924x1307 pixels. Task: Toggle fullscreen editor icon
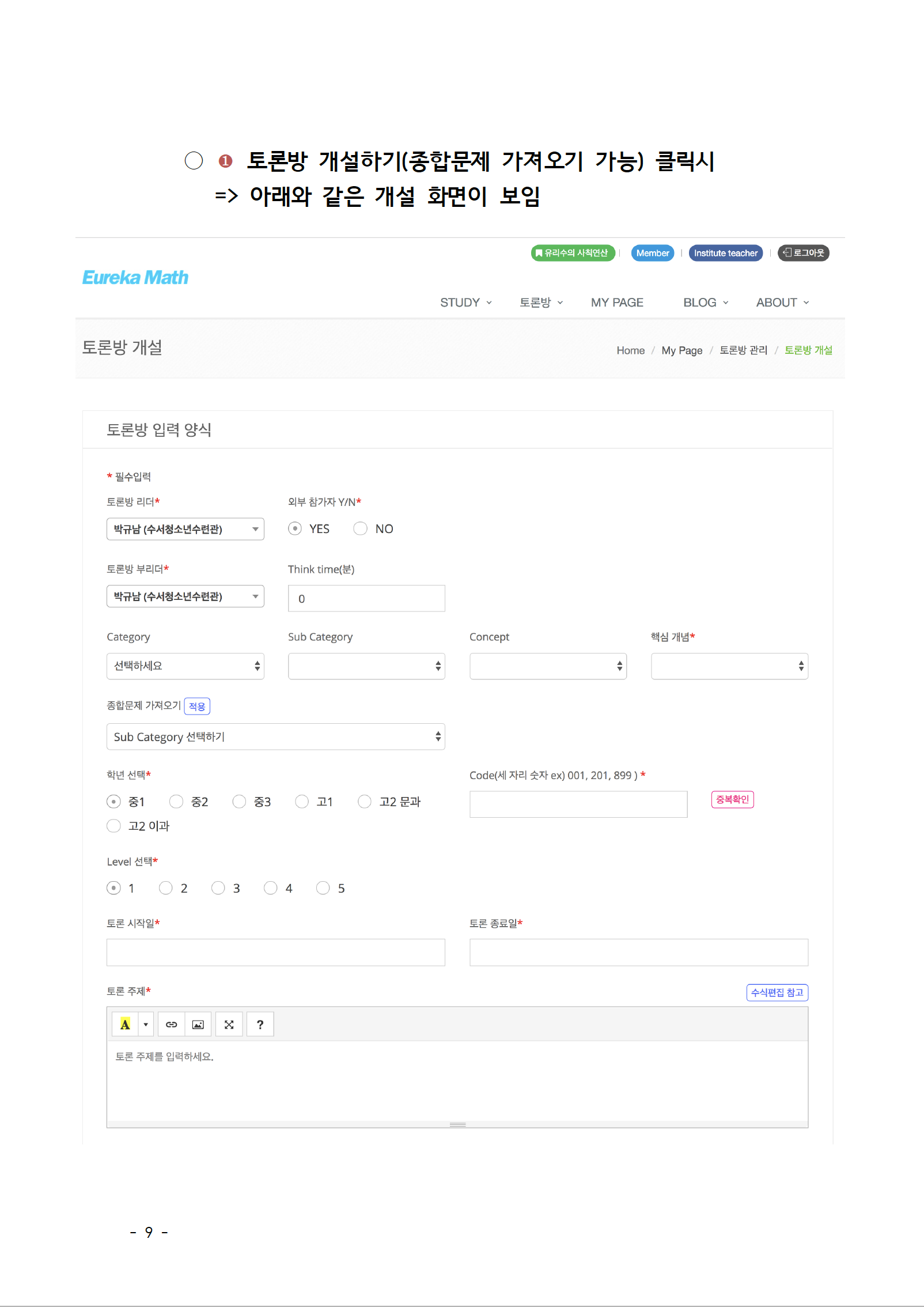pyautogui.click(x=229, y=1024)
